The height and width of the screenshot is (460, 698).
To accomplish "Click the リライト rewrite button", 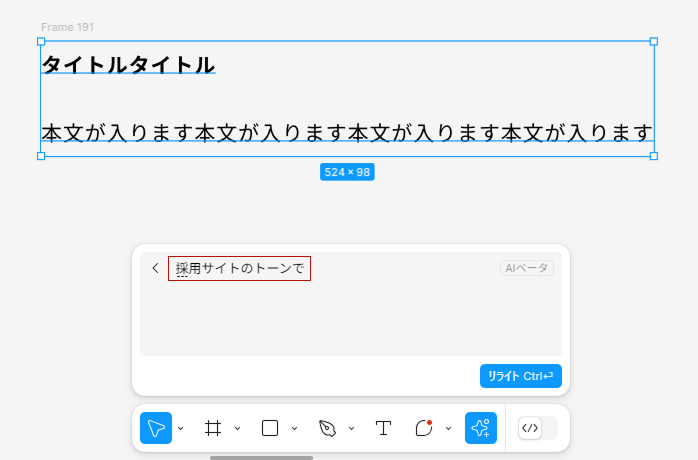I will click(520, 376).
